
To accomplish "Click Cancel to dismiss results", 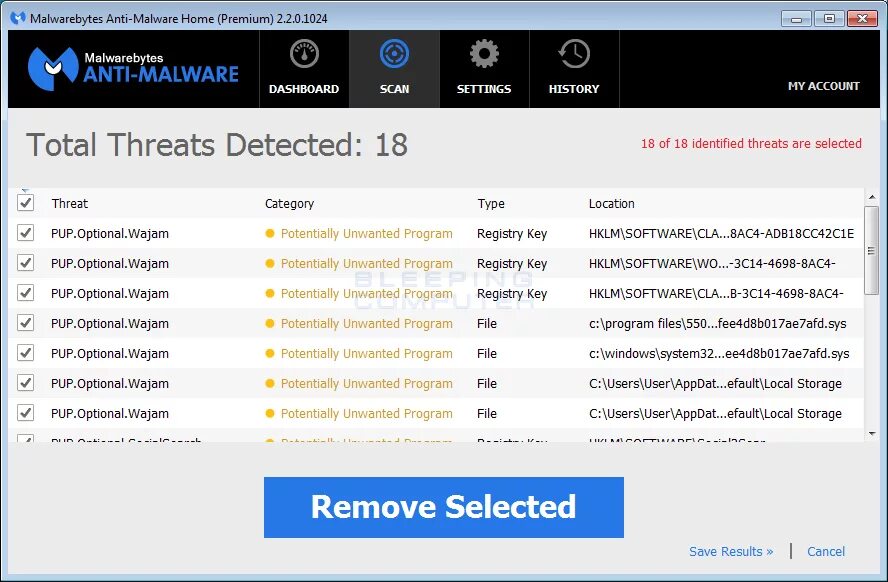I will point(826,551).
